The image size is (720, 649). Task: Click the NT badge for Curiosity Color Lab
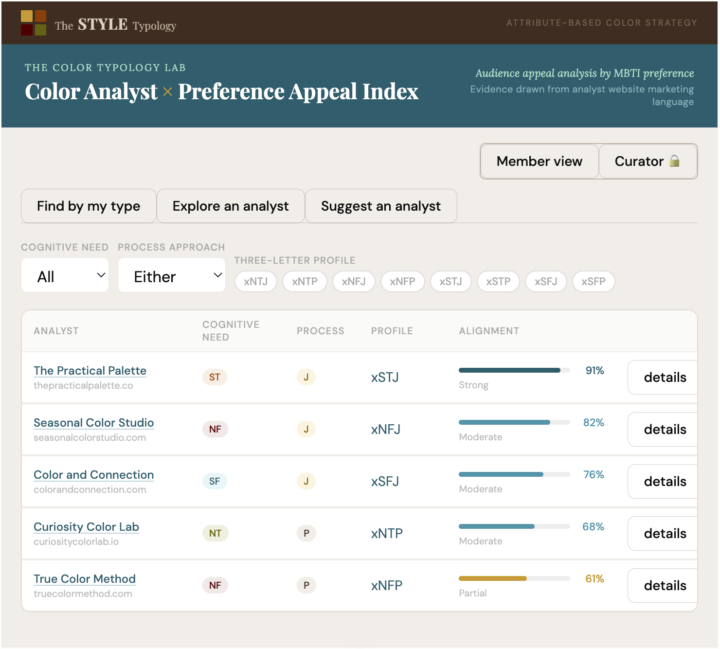point(215,533)
